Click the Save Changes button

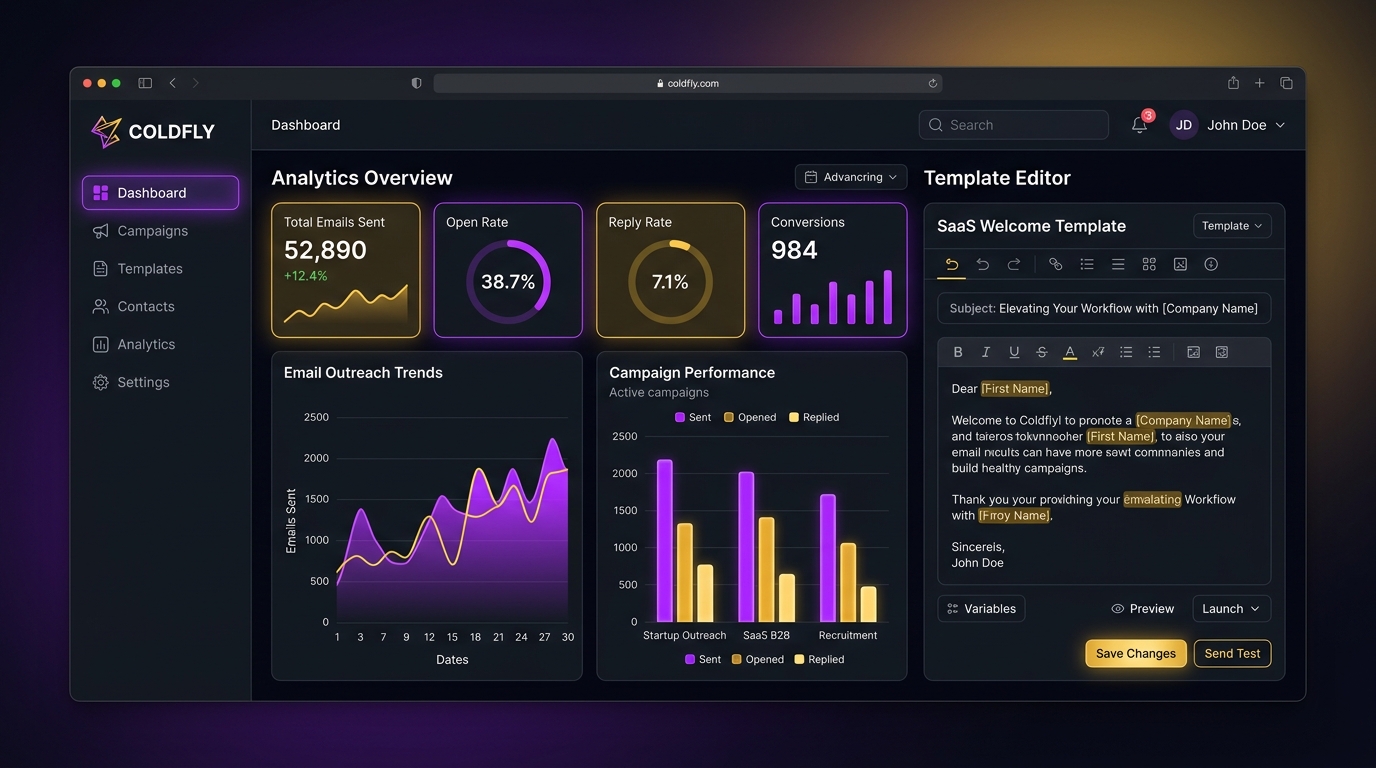coord(1136,653)
